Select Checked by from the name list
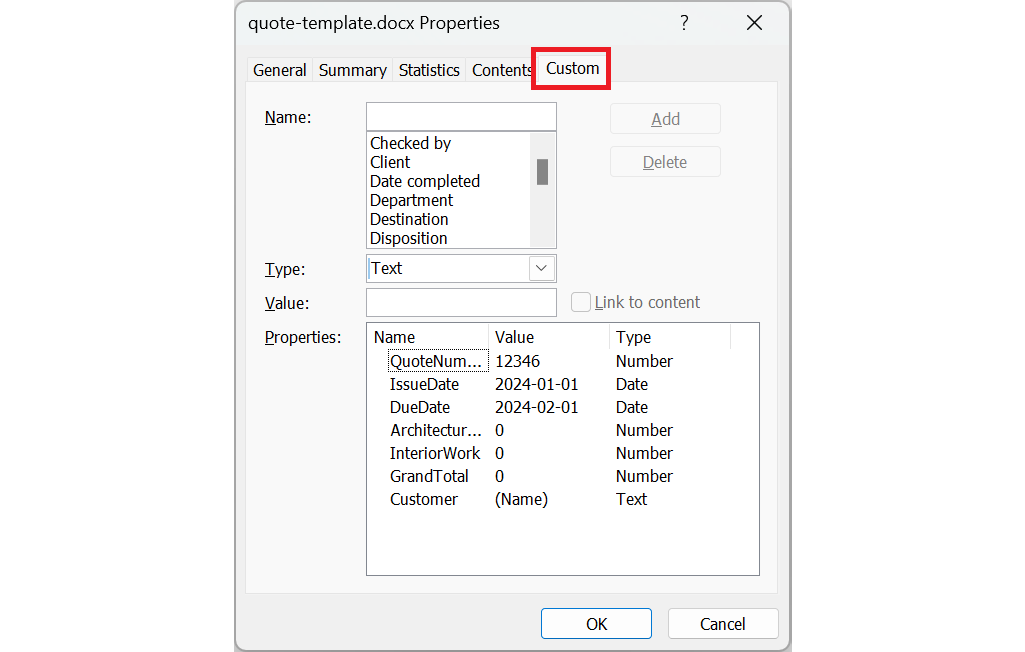Viewport: 1025px width, 652px height. tap(410, 143)
